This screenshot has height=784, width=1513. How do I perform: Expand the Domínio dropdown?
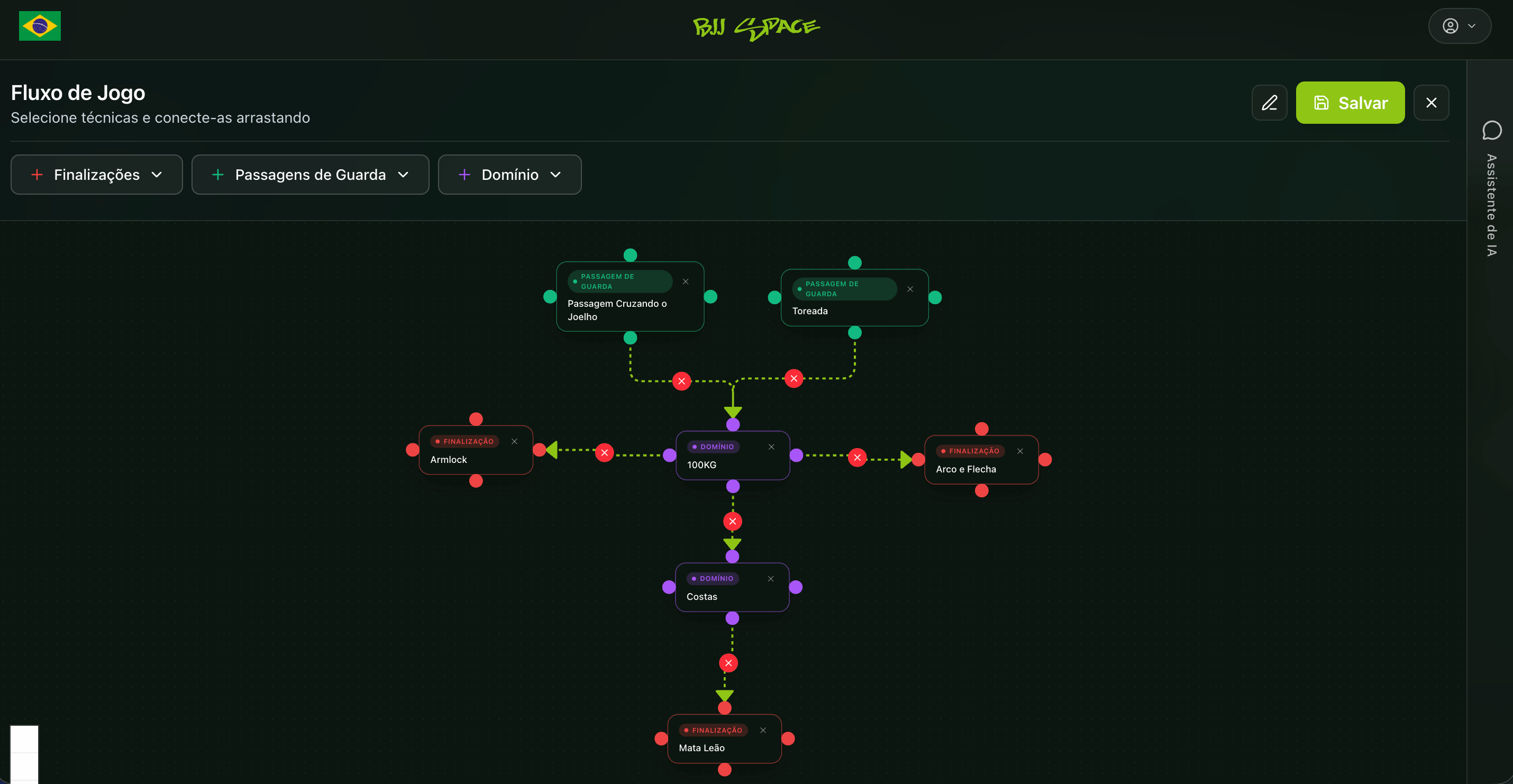(510, 175)
